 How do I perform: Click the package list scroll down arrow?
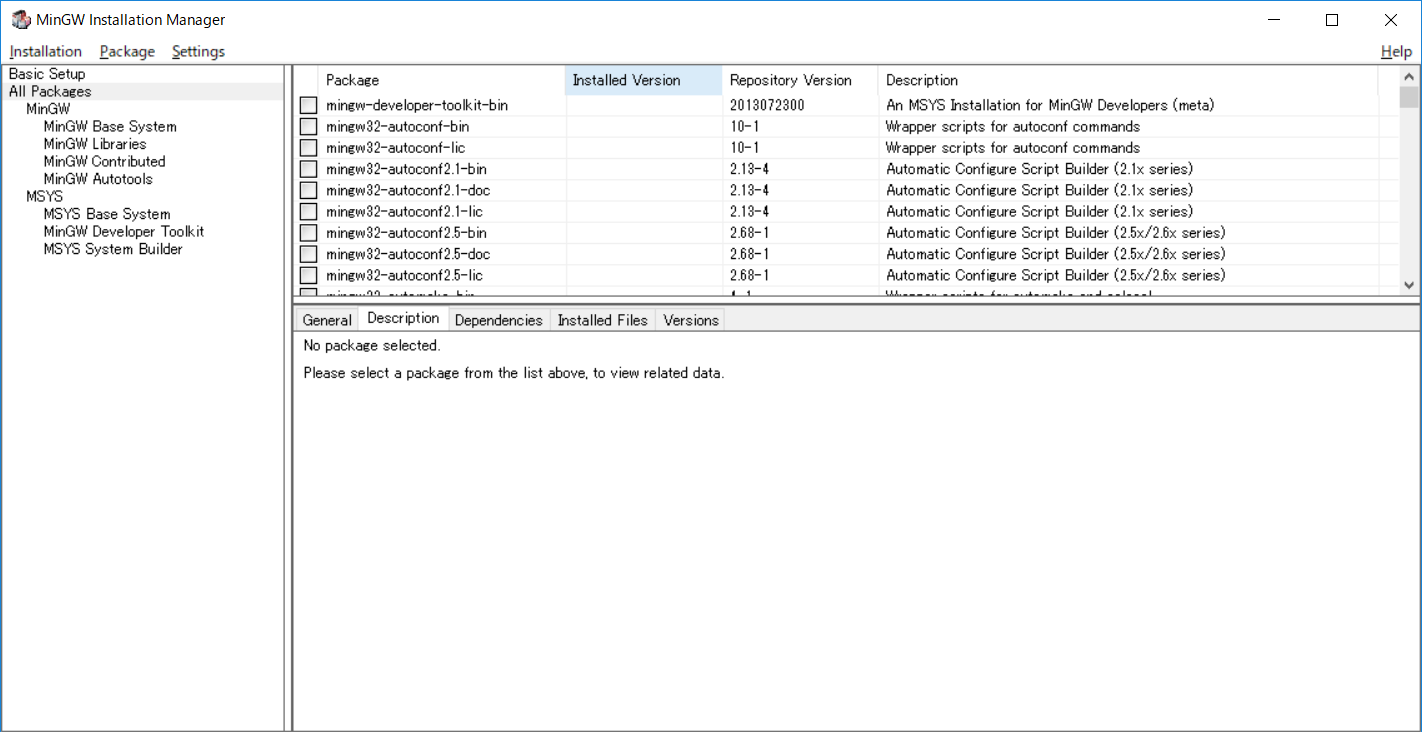pos(1409,285)
